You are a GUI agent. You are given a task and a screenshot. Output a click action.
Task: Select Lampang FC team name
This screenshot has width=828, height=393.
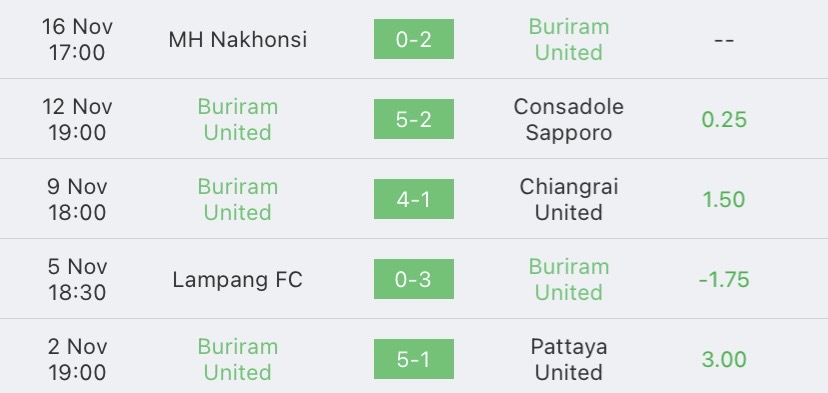[238, 279]
